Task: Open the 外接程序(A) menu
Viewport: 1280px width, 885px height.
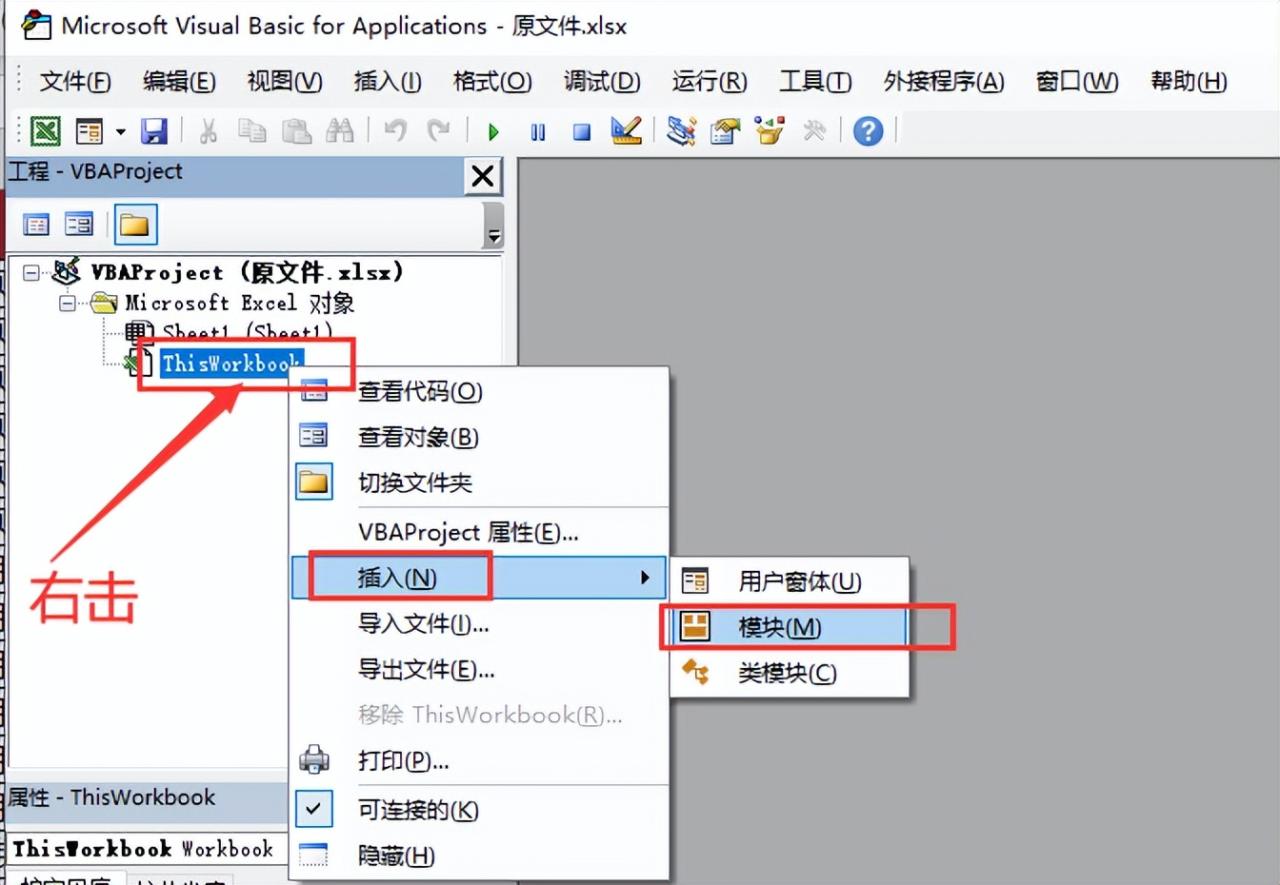Action: tap(943, 82)
